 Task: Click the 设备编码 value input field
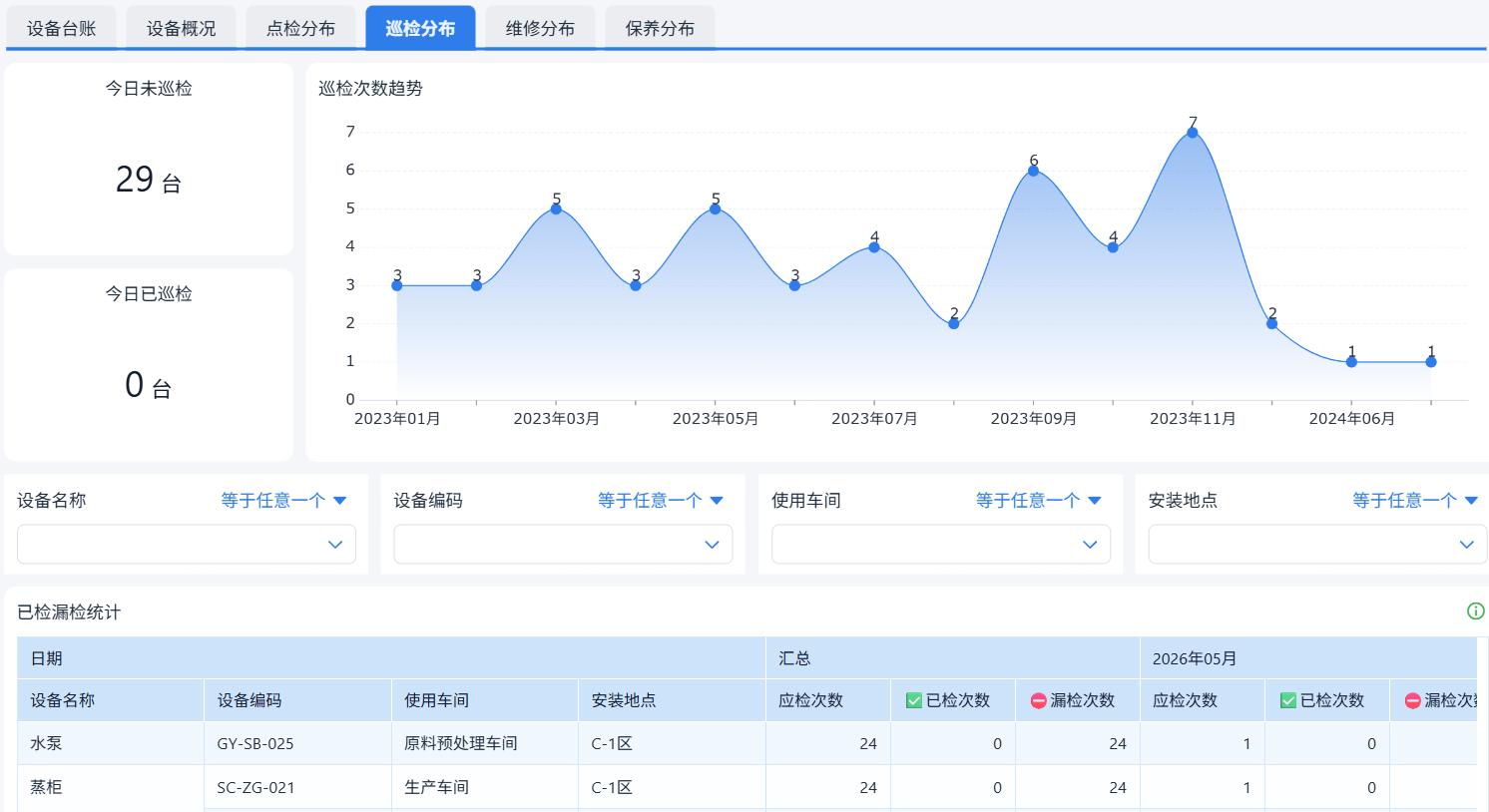coord(563,545)
